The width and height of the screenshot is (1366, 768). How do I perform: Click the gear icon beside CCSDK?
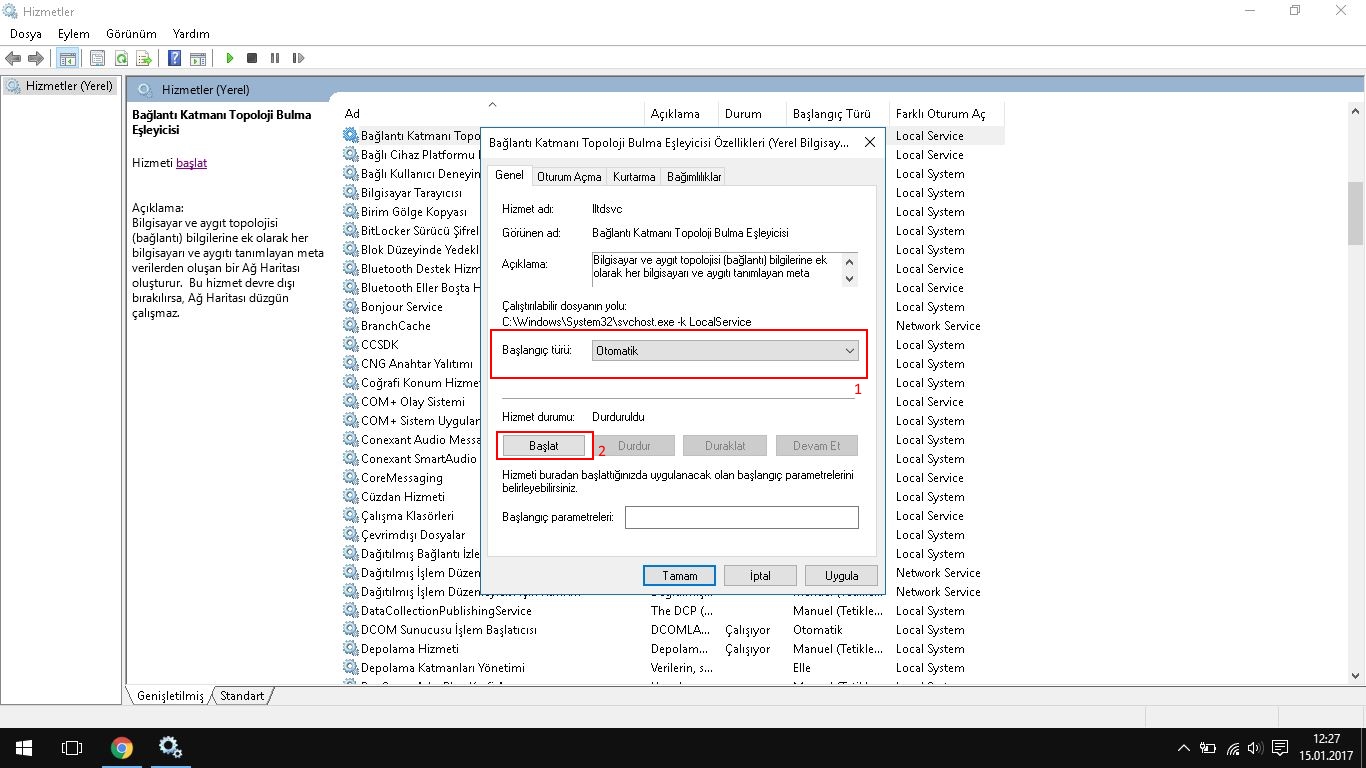pos(350,345)
